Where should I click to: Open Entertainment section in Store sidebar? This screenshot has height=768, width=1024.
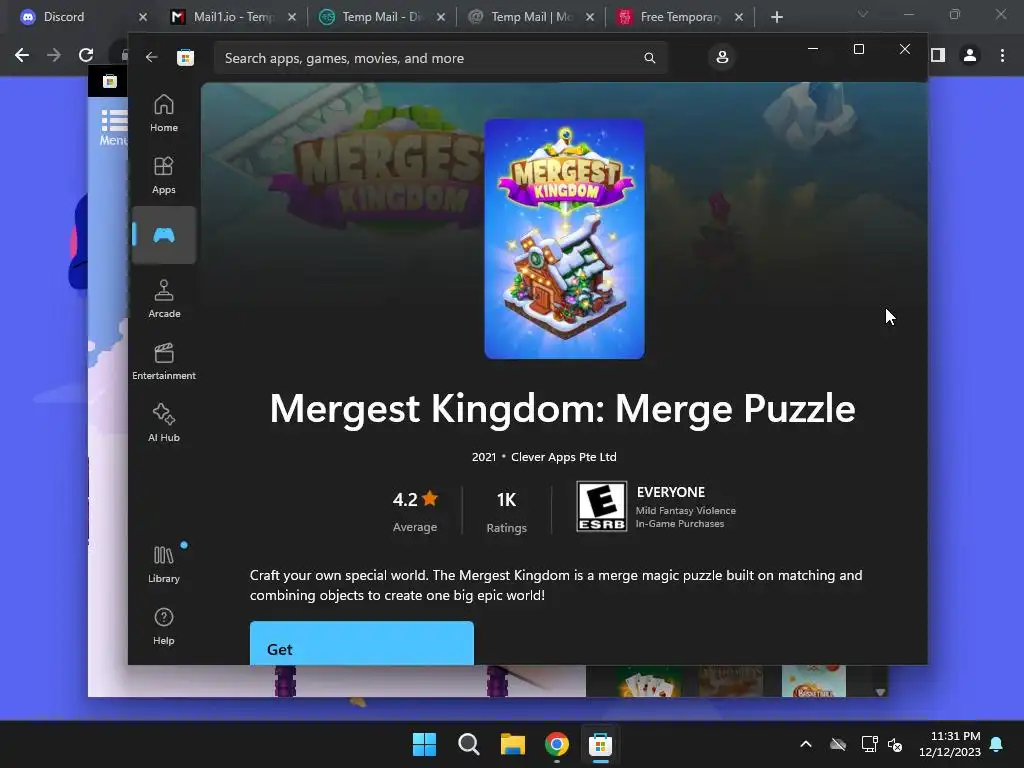coord(163,361)
